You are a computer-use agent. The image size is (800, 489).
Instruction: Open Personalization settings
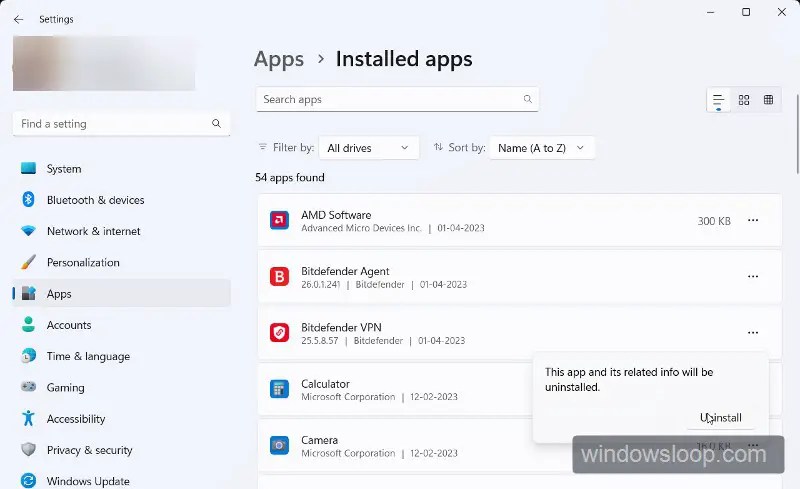[x=121, y=262]
